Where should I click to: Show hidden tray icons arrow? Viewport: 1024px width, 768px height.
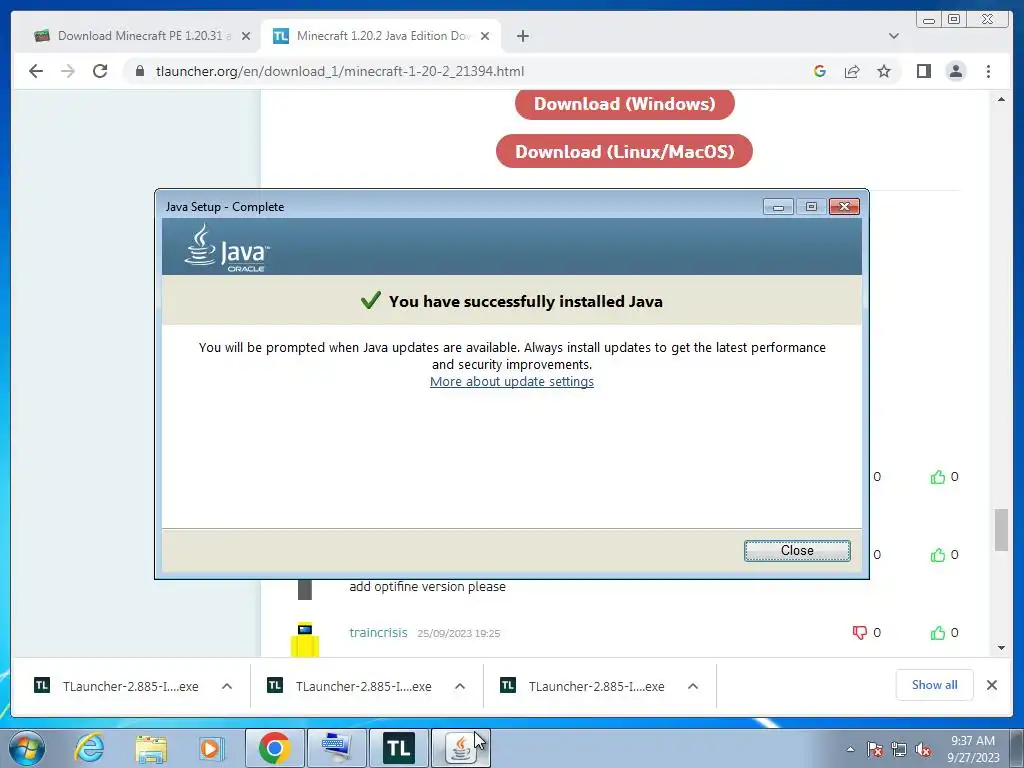(850, 749)
